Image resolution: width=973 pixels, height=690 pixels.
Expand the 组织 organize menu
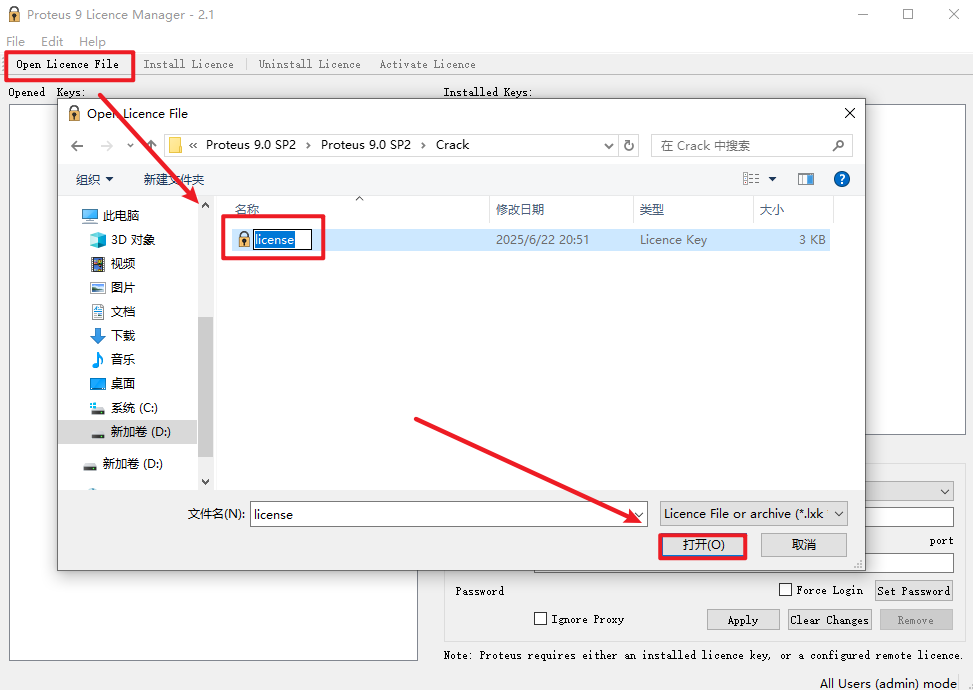[x=95, y=179]
